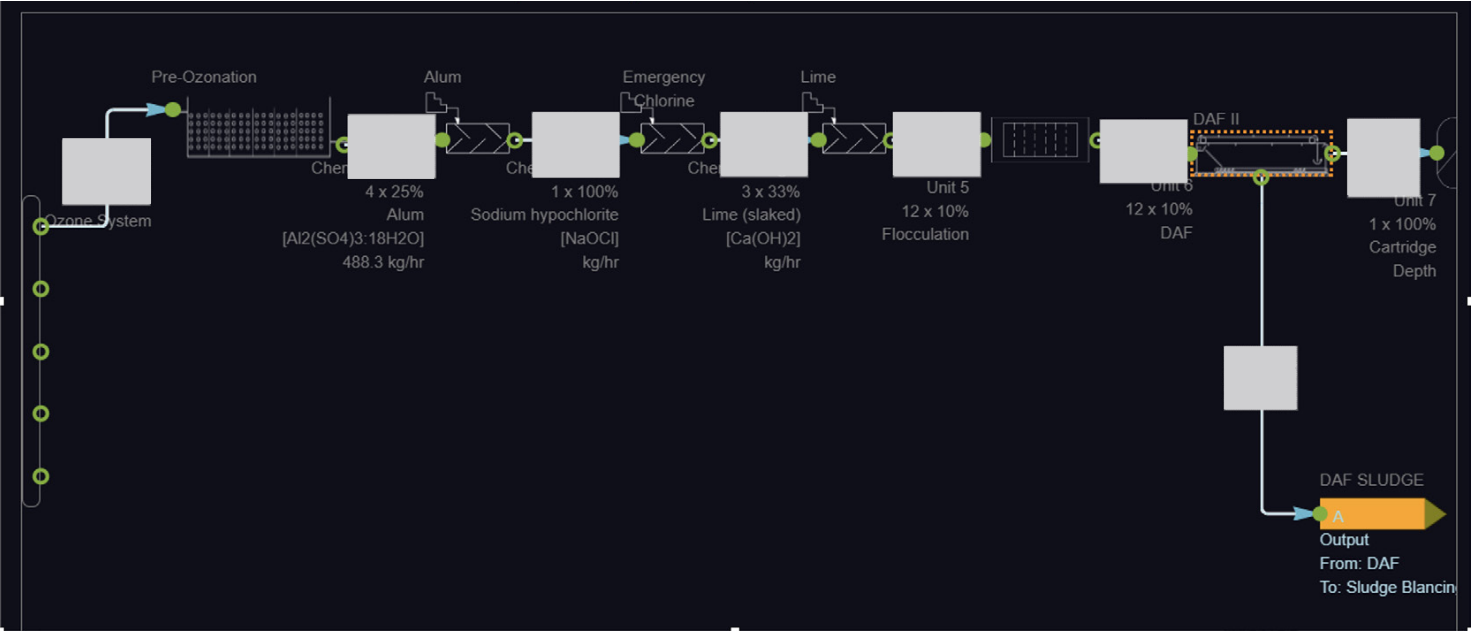Click the 488.3 kg/hr Alum dose value

click(383, 262)
